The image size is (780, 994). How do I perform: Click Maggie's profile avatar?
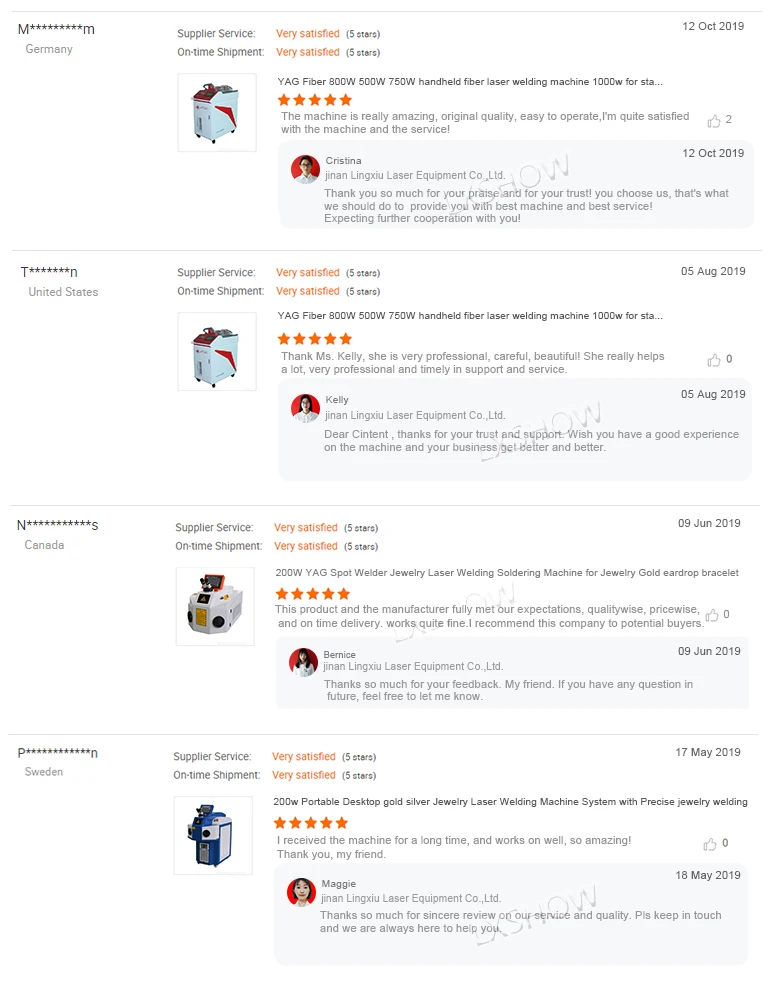click(301, 892)
